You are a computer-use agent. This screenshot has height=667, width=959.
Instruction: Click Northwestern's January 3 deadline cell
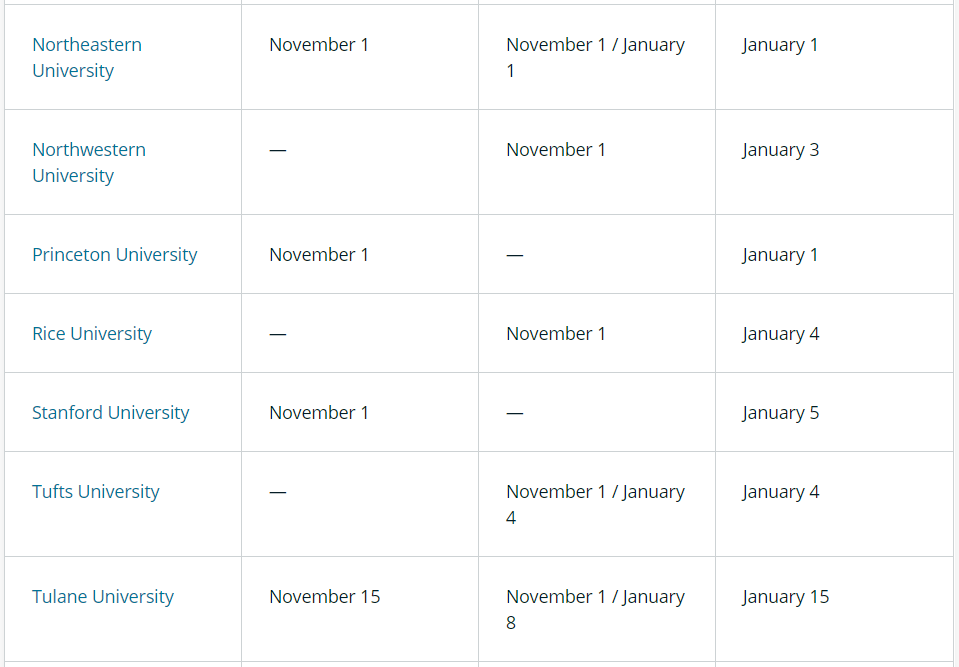[781, 150]
